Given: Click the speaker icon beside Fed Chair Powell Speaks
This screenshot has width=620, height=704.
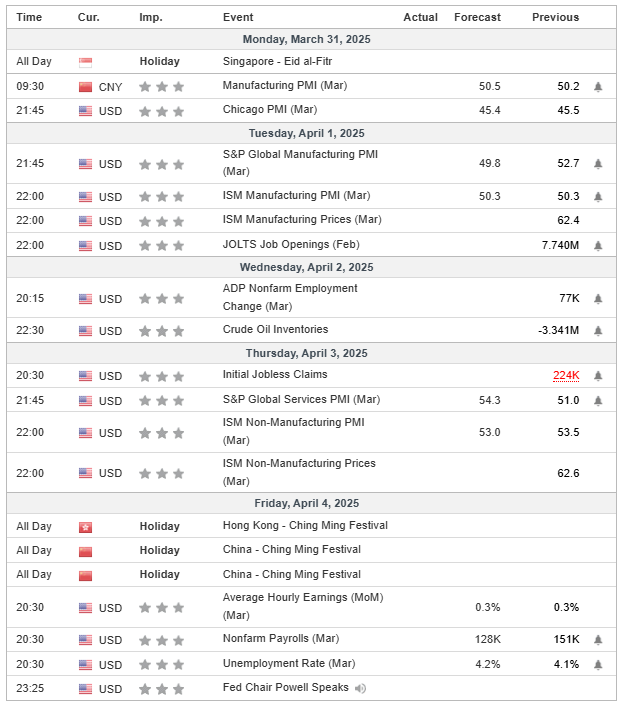Looking at the screenshot, I should coord(361,688).
